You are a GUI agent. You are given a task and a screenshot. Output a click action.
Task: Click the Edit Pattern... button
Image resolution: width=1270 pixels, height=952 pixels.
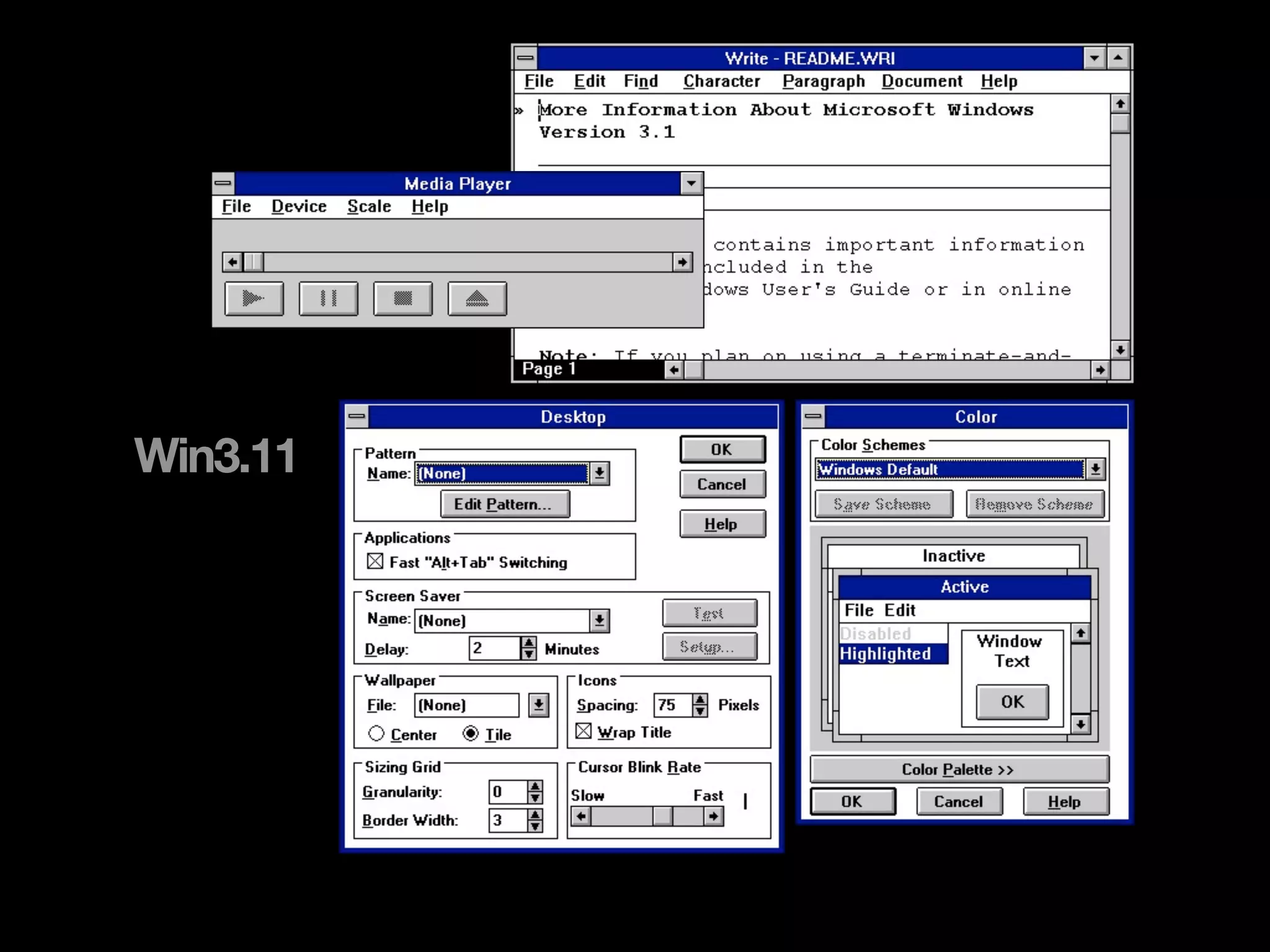tap(505, 504)
